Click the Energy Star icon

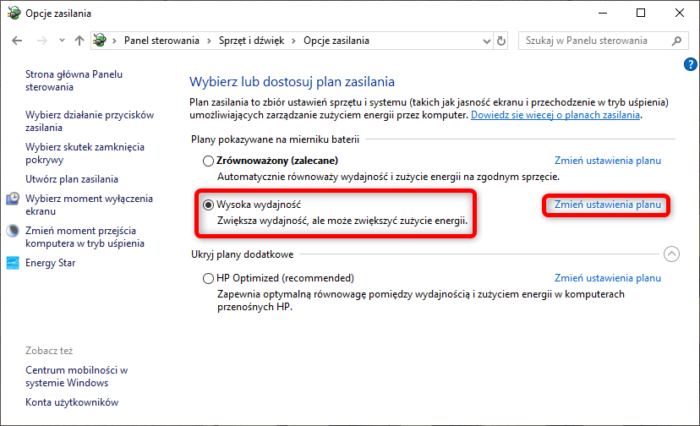[x=13, y=263]
